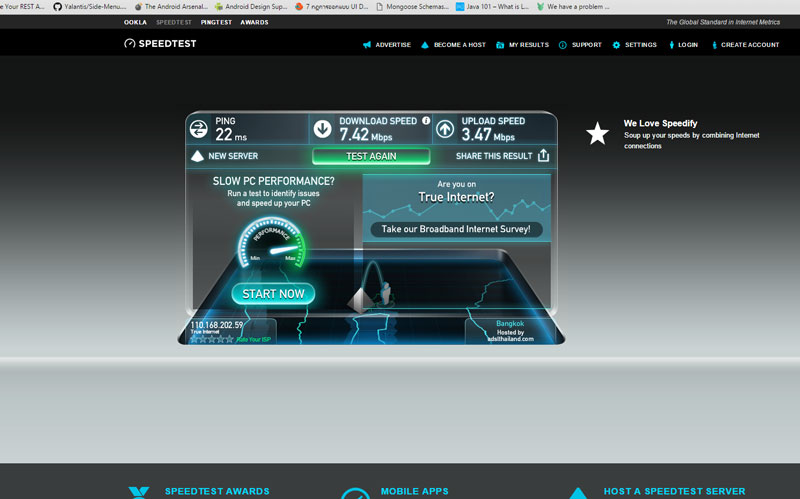Click the Speedtest Awards medal icon
This screenshot has width=800, height=499.
139,493
